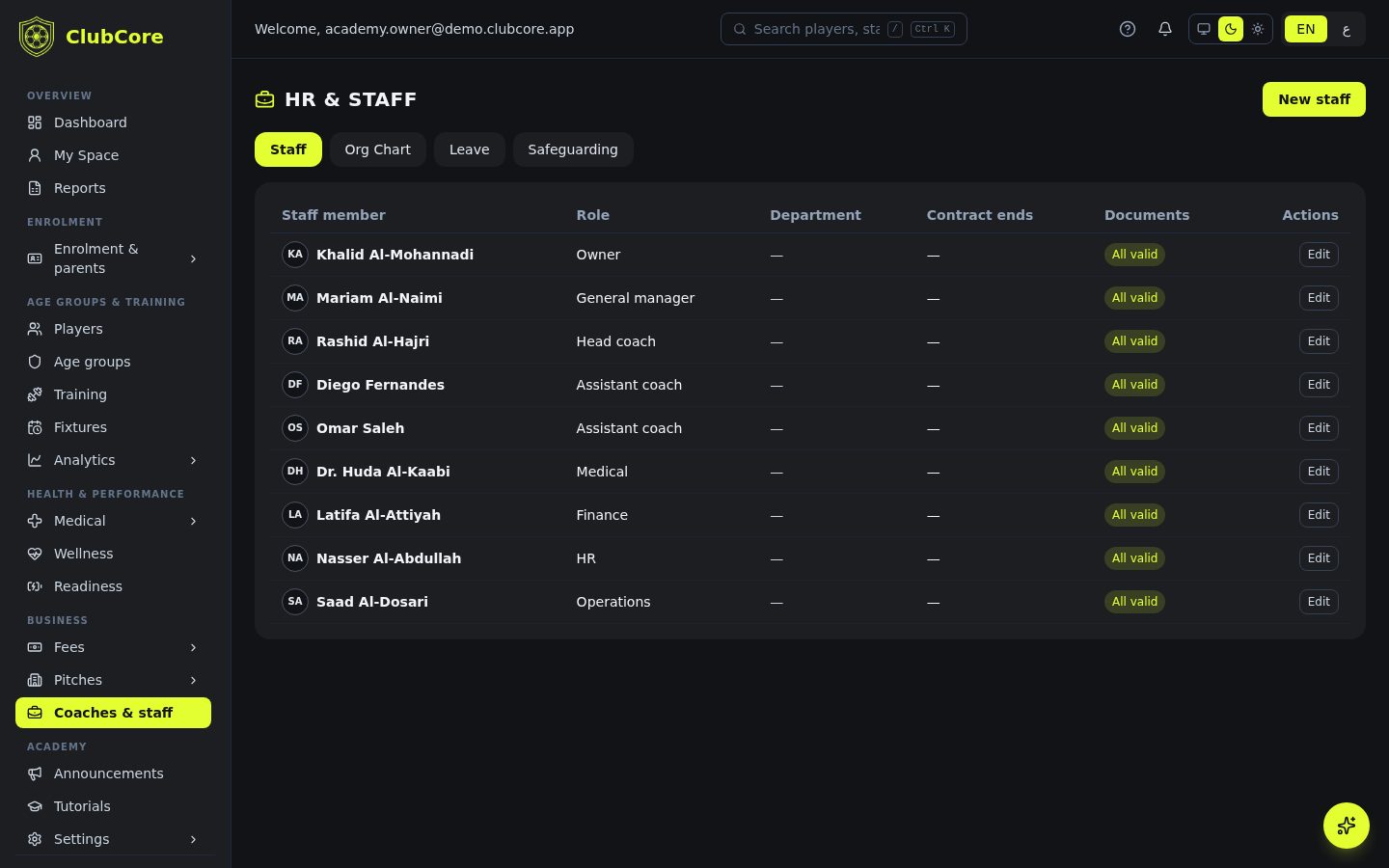The image size is (1389, 868).
Task: Edit Khalid Al-Mohannadi's staff record
Action: [x=1319, y=255]
